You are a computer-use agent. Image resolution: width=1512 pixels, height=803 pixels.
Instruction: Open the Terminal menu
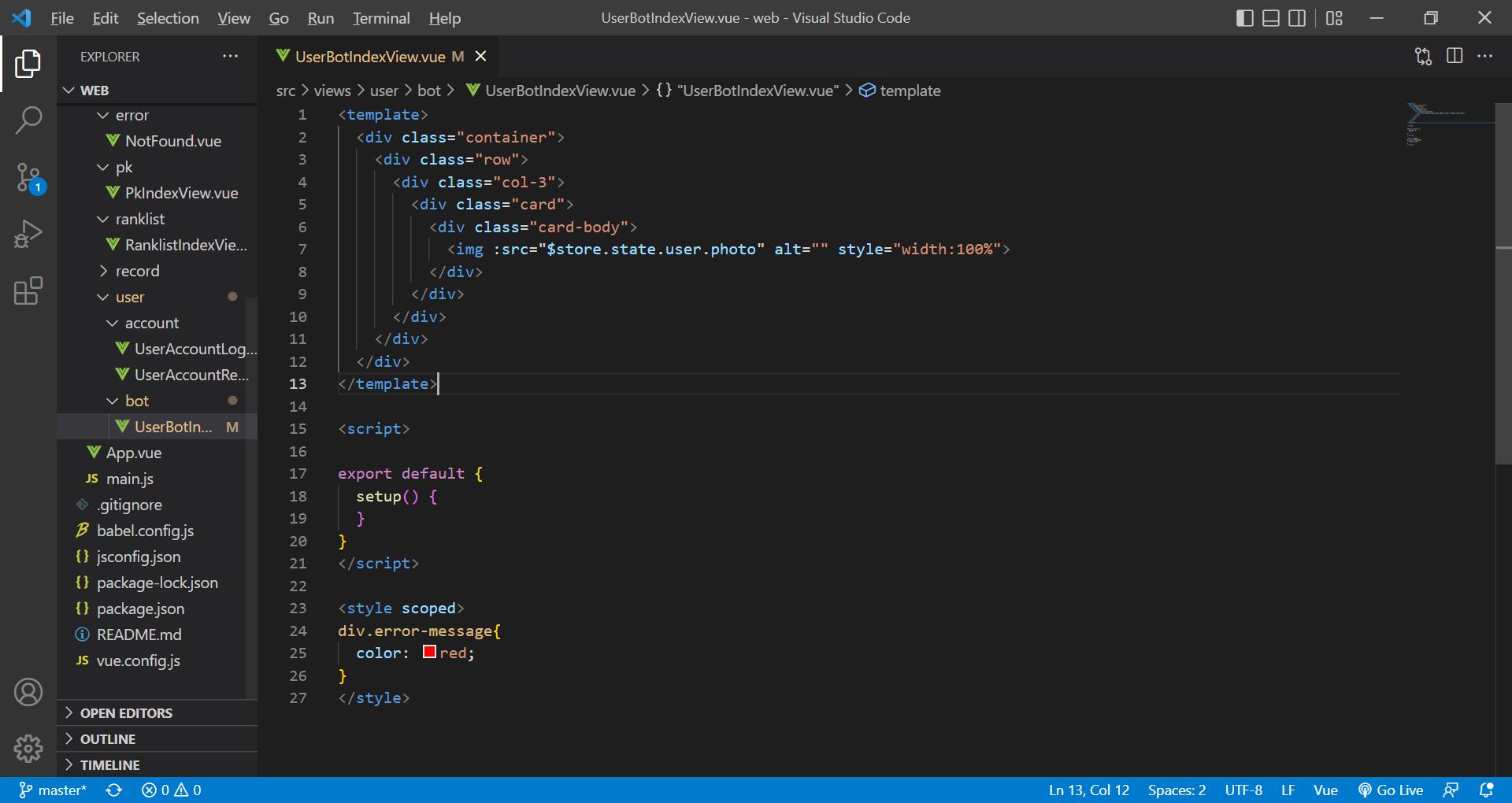coord(381,18)
